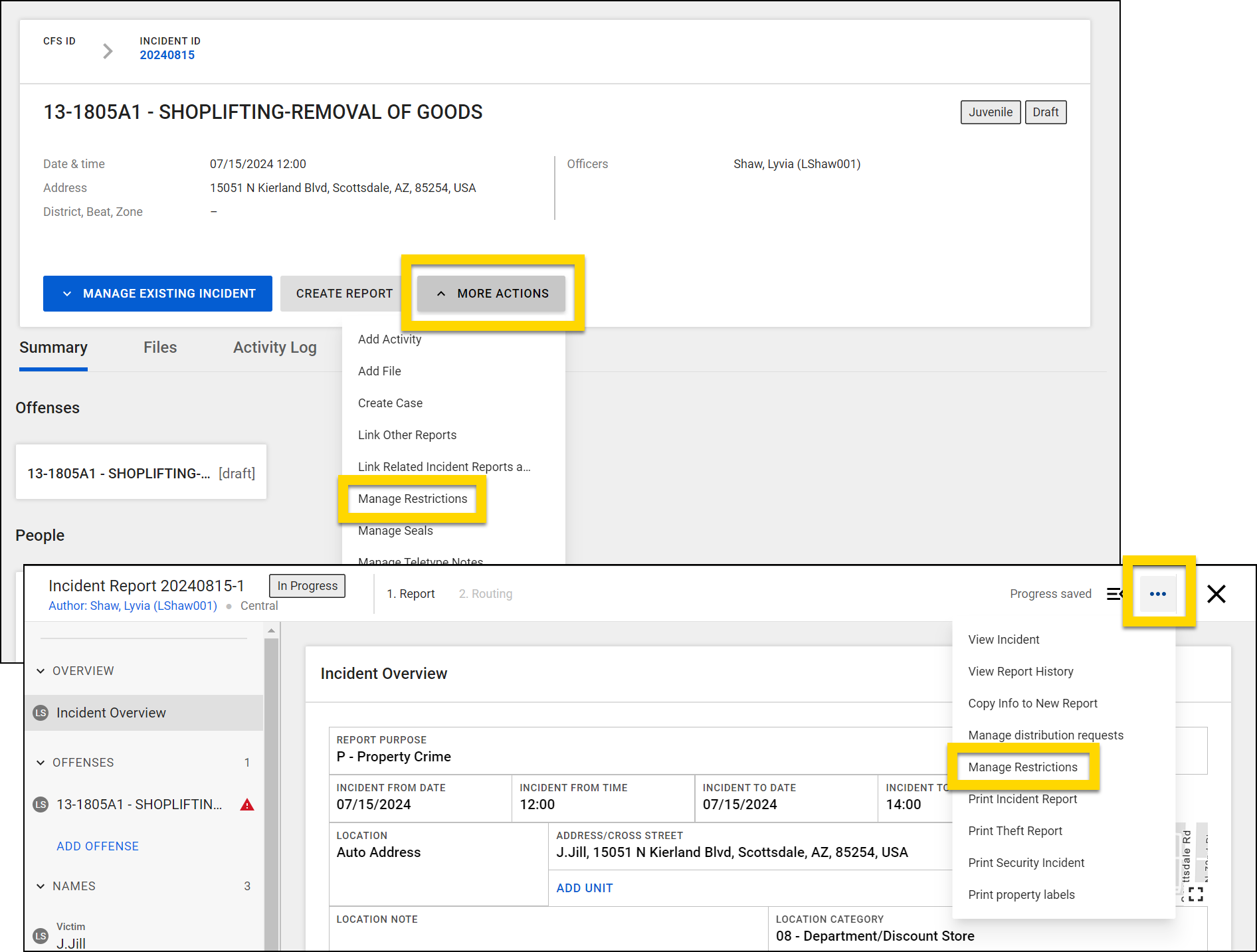Click the ADD UNIT link

(584, 888)
